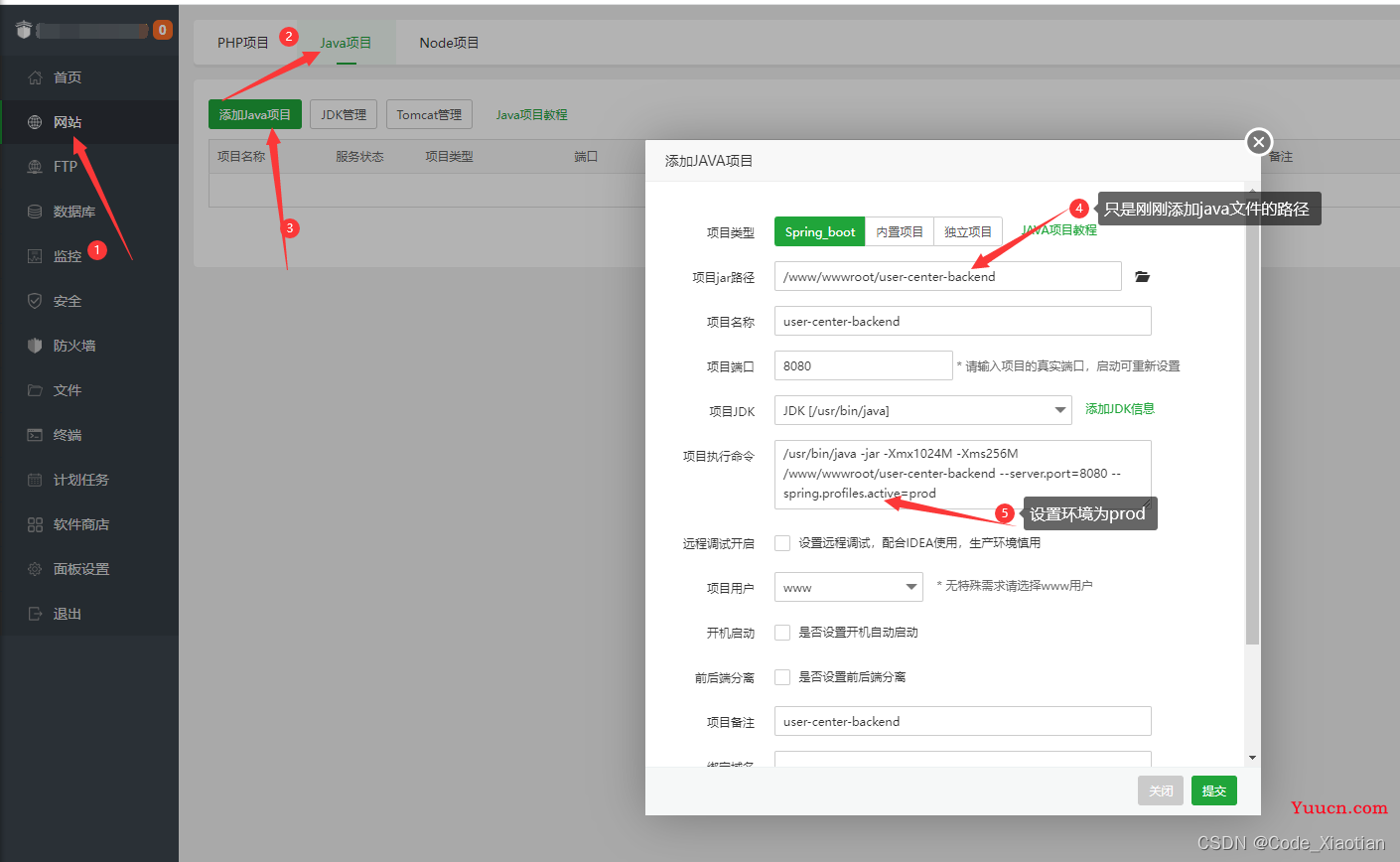The height and width of the screenshot is (862, 1400).
Task: Tick the 开机启动 auto-start checkbox
Action: pyautogui.click(x=782, y=633)
